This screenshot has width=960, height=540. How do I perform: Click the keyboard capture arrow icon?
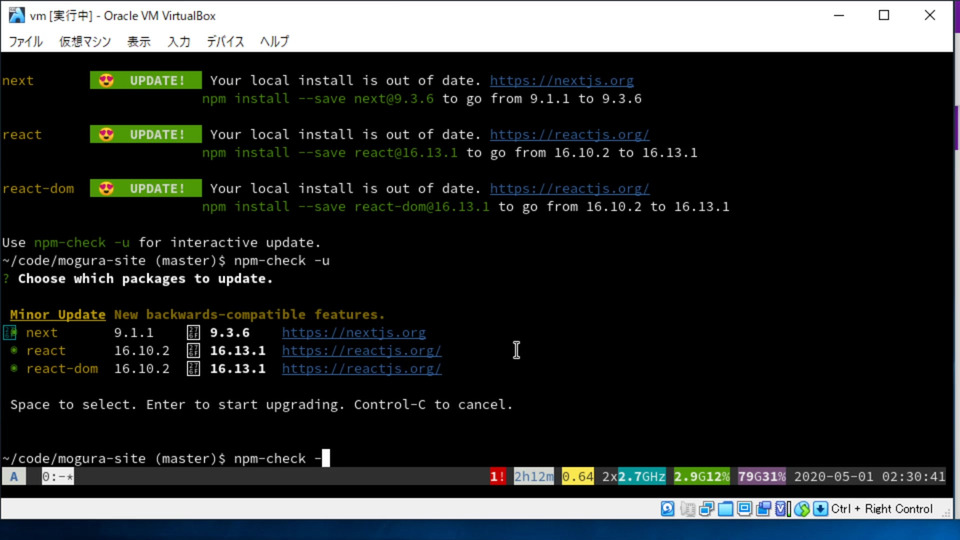[820, 509]
